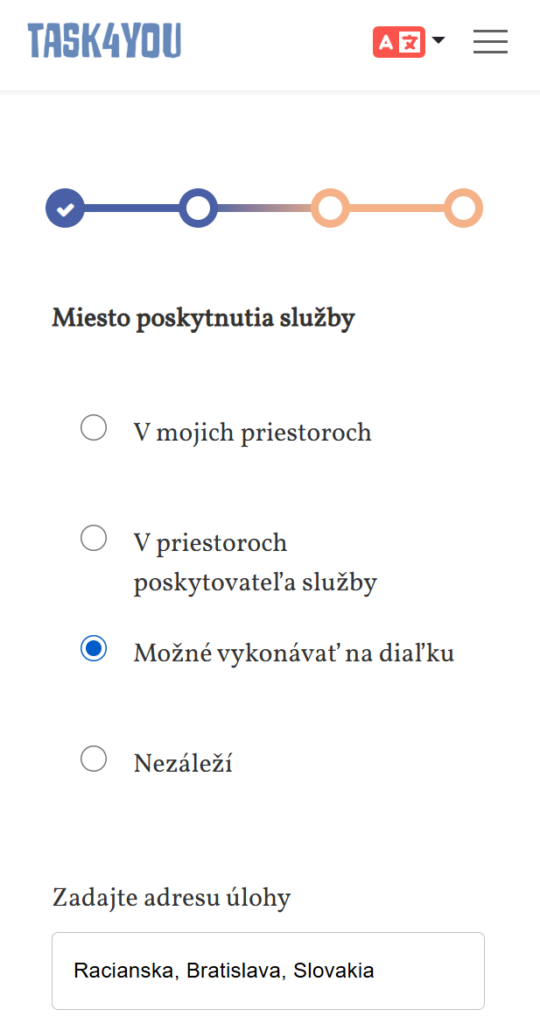Click the 'V mojich priestoroch' label text
This screenshot has height=1024, width=540.
pos(253,432)
